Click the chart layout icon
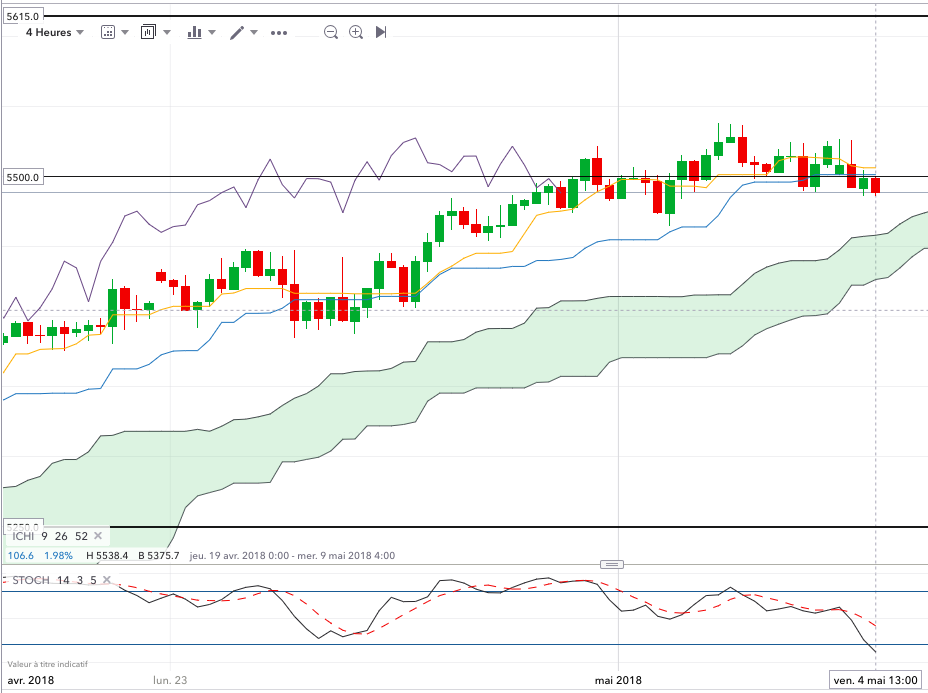The image size is (928, 693). [x=148, y=32]
